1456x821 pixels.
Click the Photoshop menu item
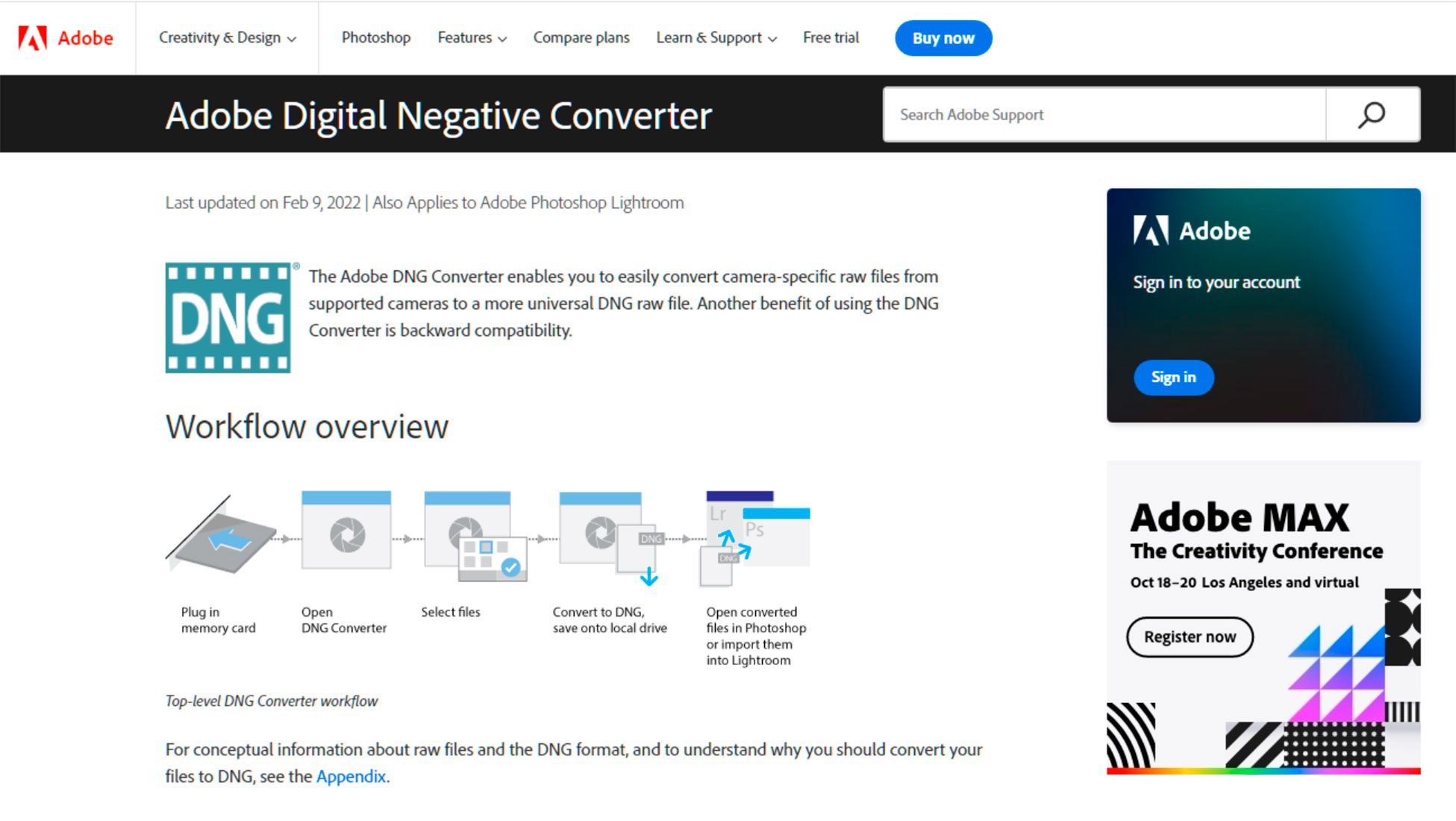coord(376,38)
